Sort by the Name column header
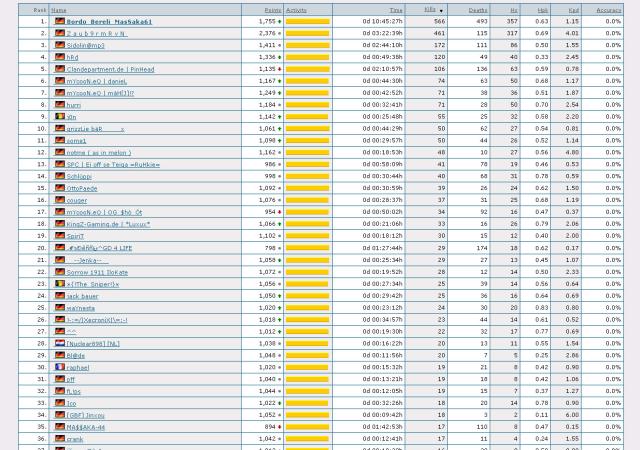Viewport: 640px width, 450px height. pyautogui.click(x=59, y=9)
